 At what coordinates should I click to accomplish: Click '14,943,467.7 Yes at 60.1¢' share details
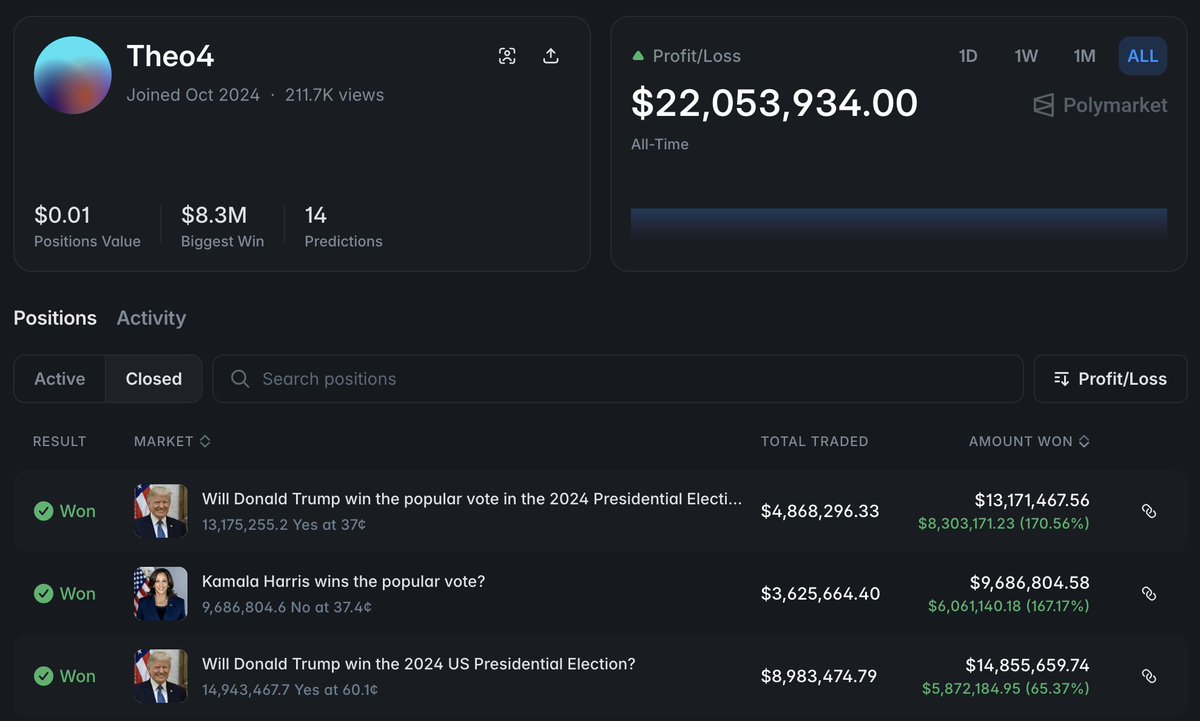point(290,690)
